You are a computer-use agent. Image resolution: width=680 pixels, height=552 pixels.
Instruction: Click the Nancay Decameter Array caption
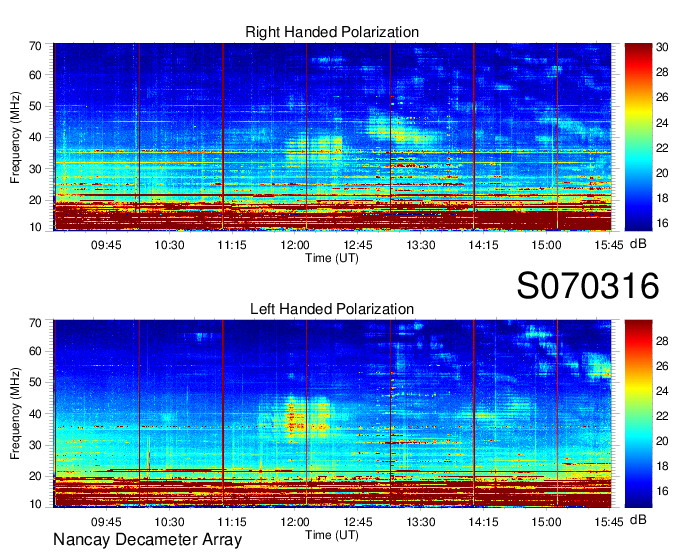(x=147, y=539)
